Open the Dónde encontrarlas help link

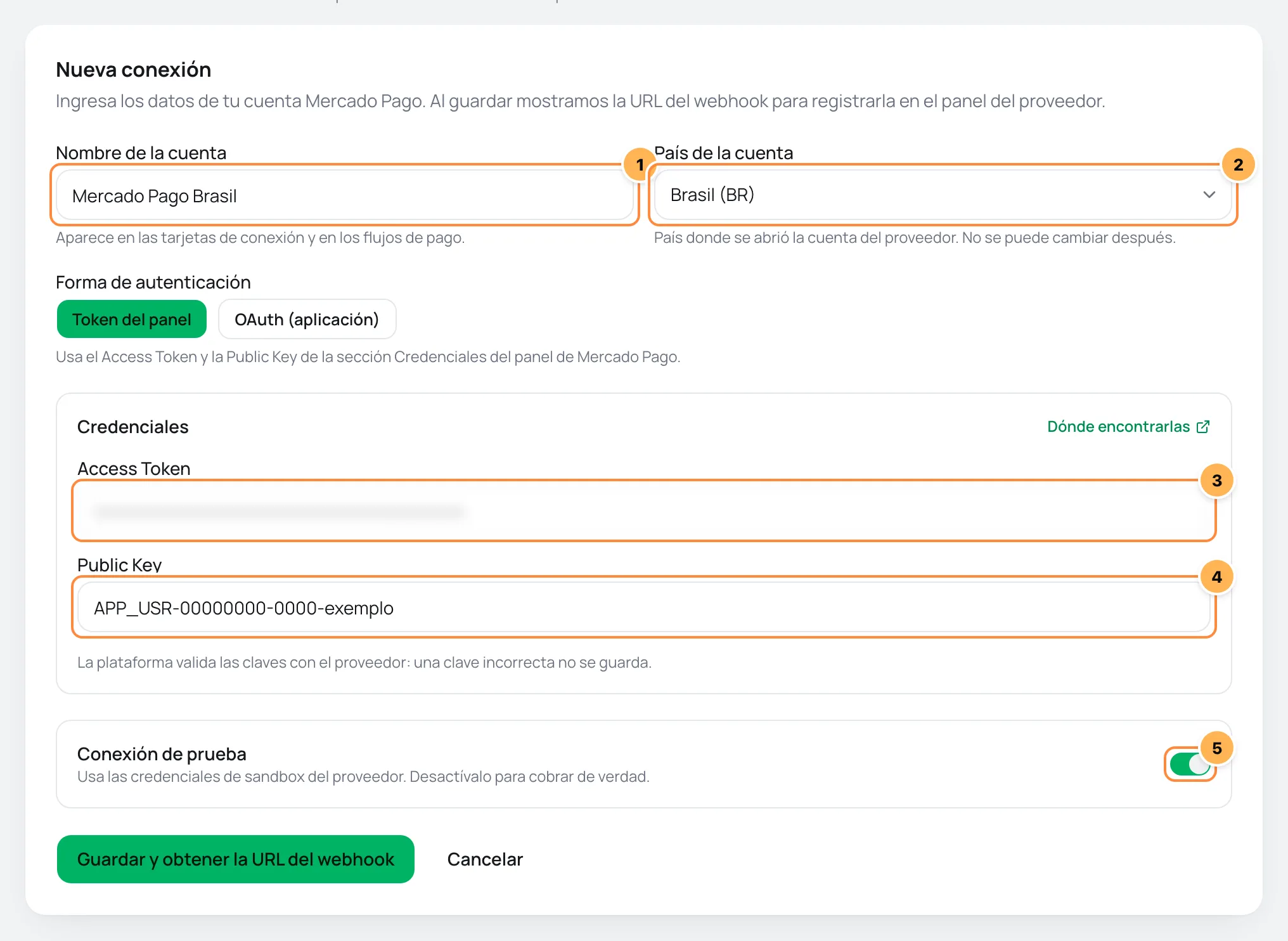1128,427
